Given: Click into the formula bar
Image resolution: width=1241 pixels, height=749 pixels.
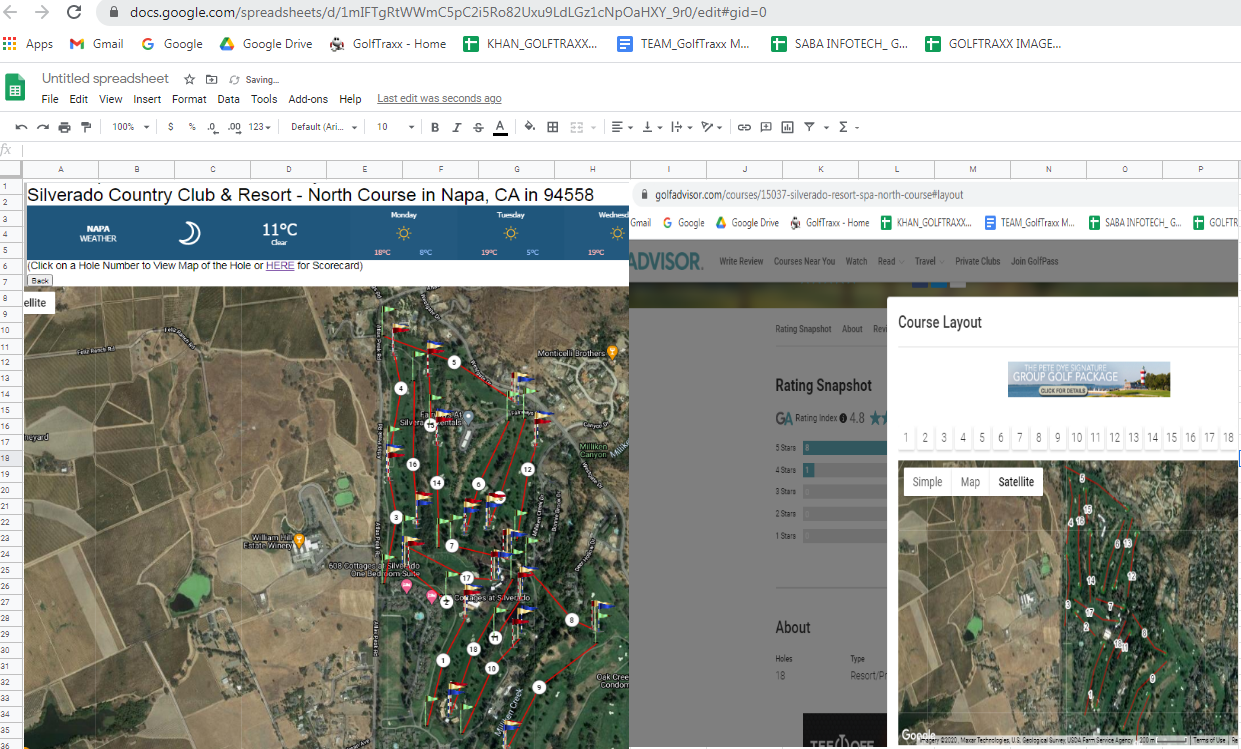Looking at the screenshot, I should pos(630,150).
